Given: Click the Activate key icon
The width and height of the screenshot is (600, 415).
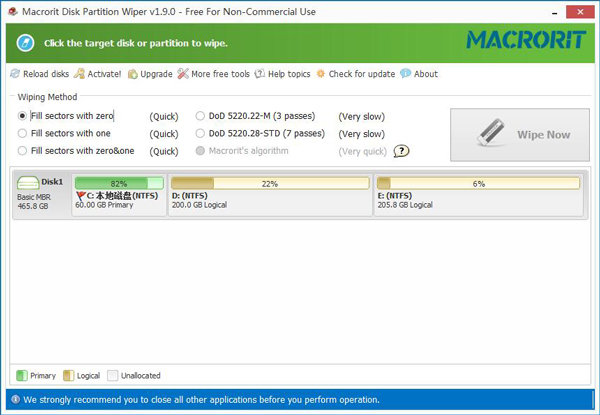Looking at the screenshot, I should pyautogui.click(x=80, y=73).
